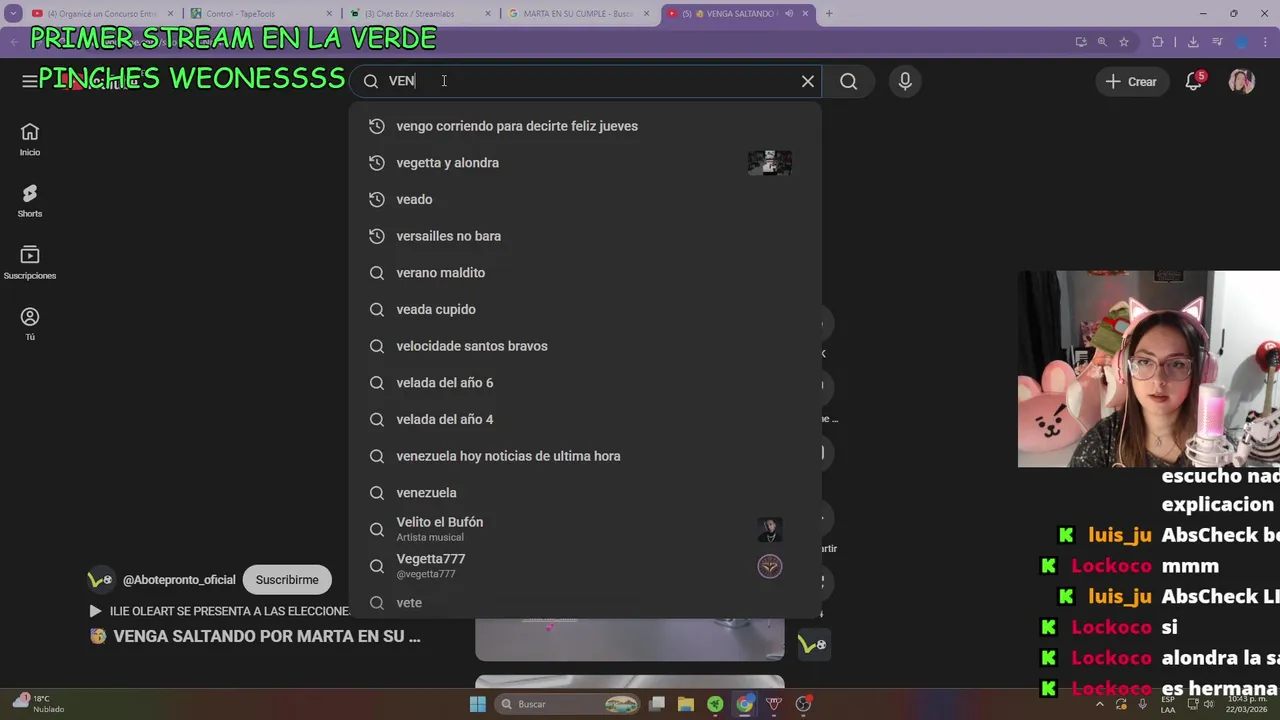The width and height of the screenshot is (1280, 720).
Task: Bookmark this page with the star icon
Action: pos(1124,42)
